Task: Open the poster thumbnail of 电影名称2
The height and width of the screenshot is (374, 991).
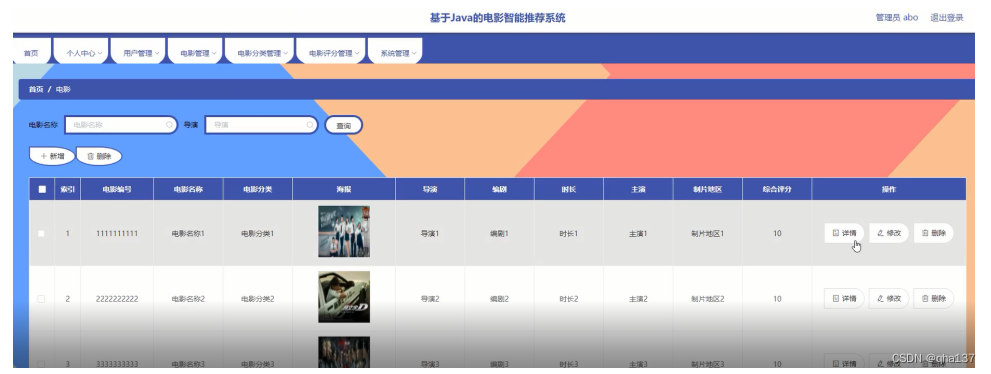Action: coord(344,297)
